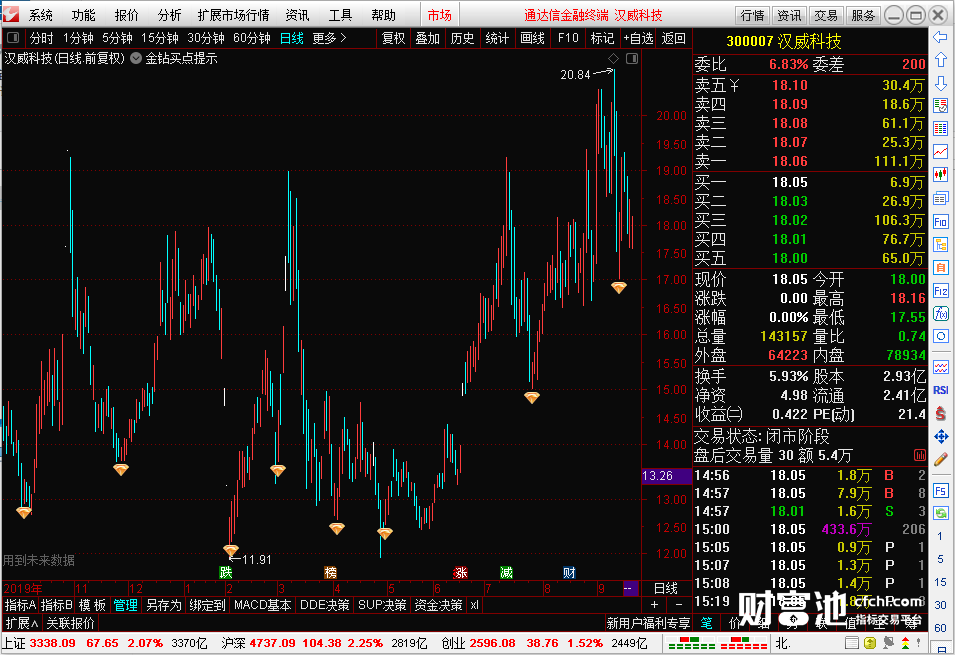Open the 工具 menu
The height and width of the screenshot is (655, 955).
click(340, 15)
